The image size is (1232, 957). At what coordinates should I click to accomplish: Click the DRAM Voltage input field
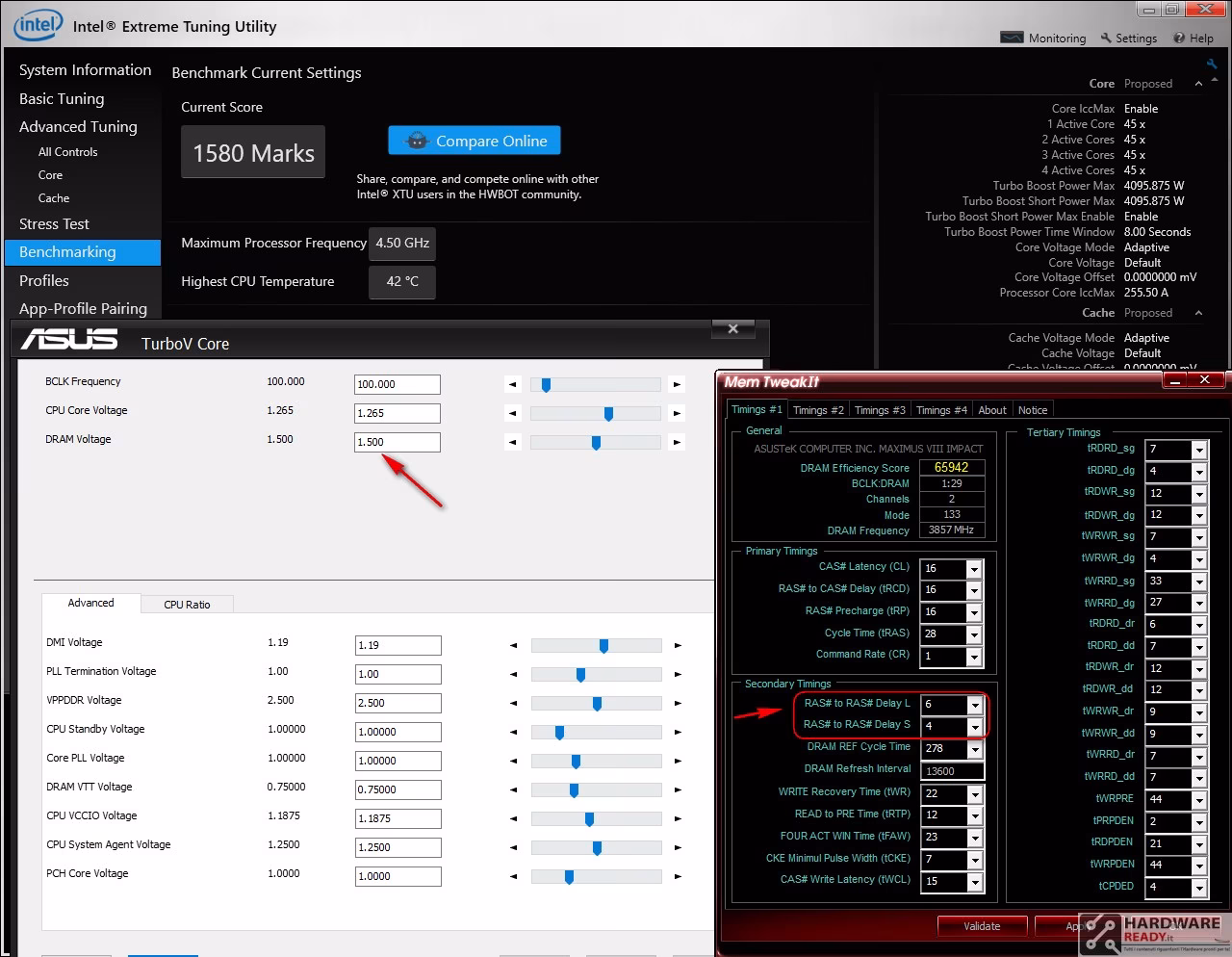pyautogui.click(x=397, y=442)
